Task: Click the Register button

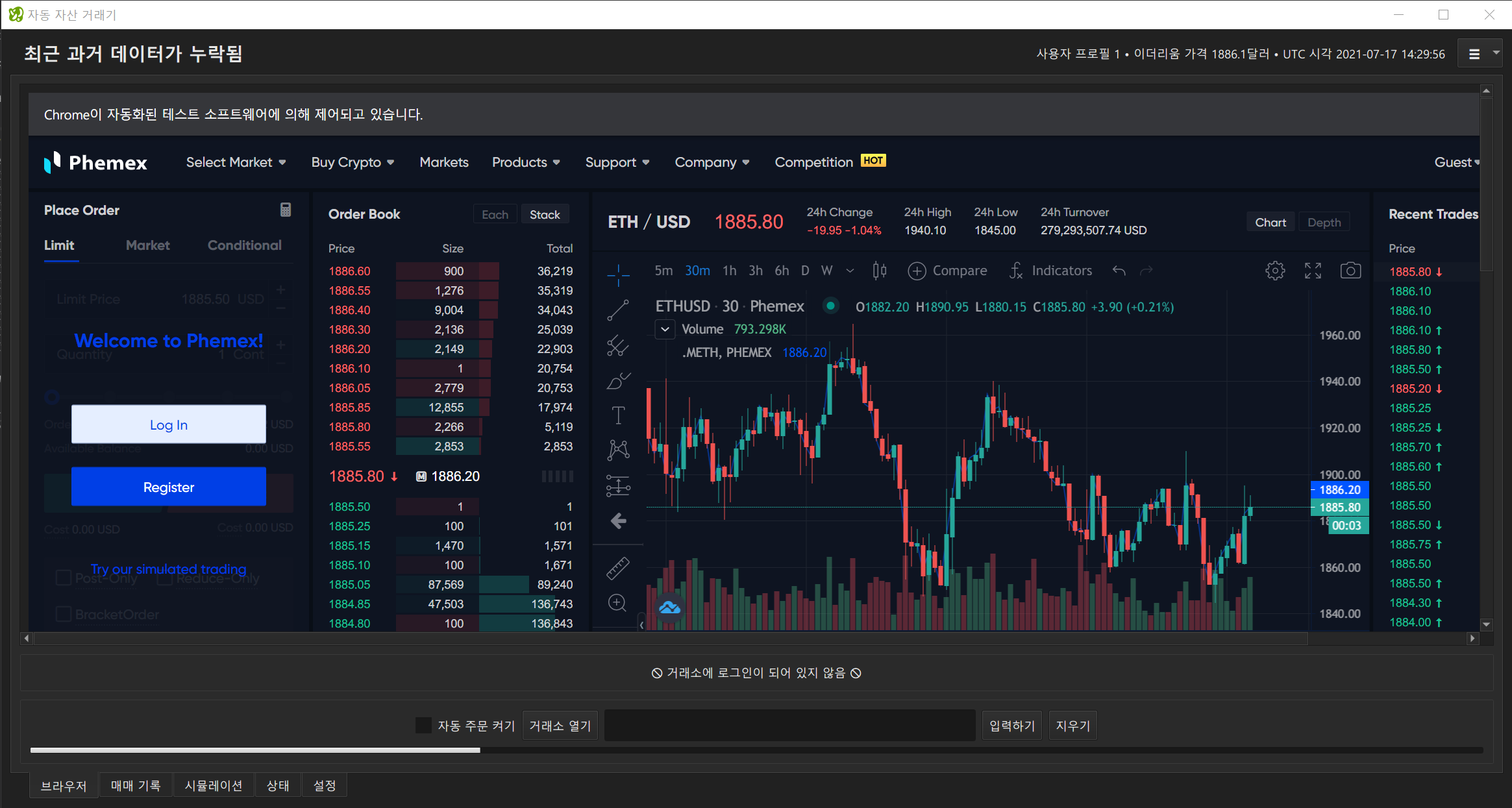Action: click(169, 487)
